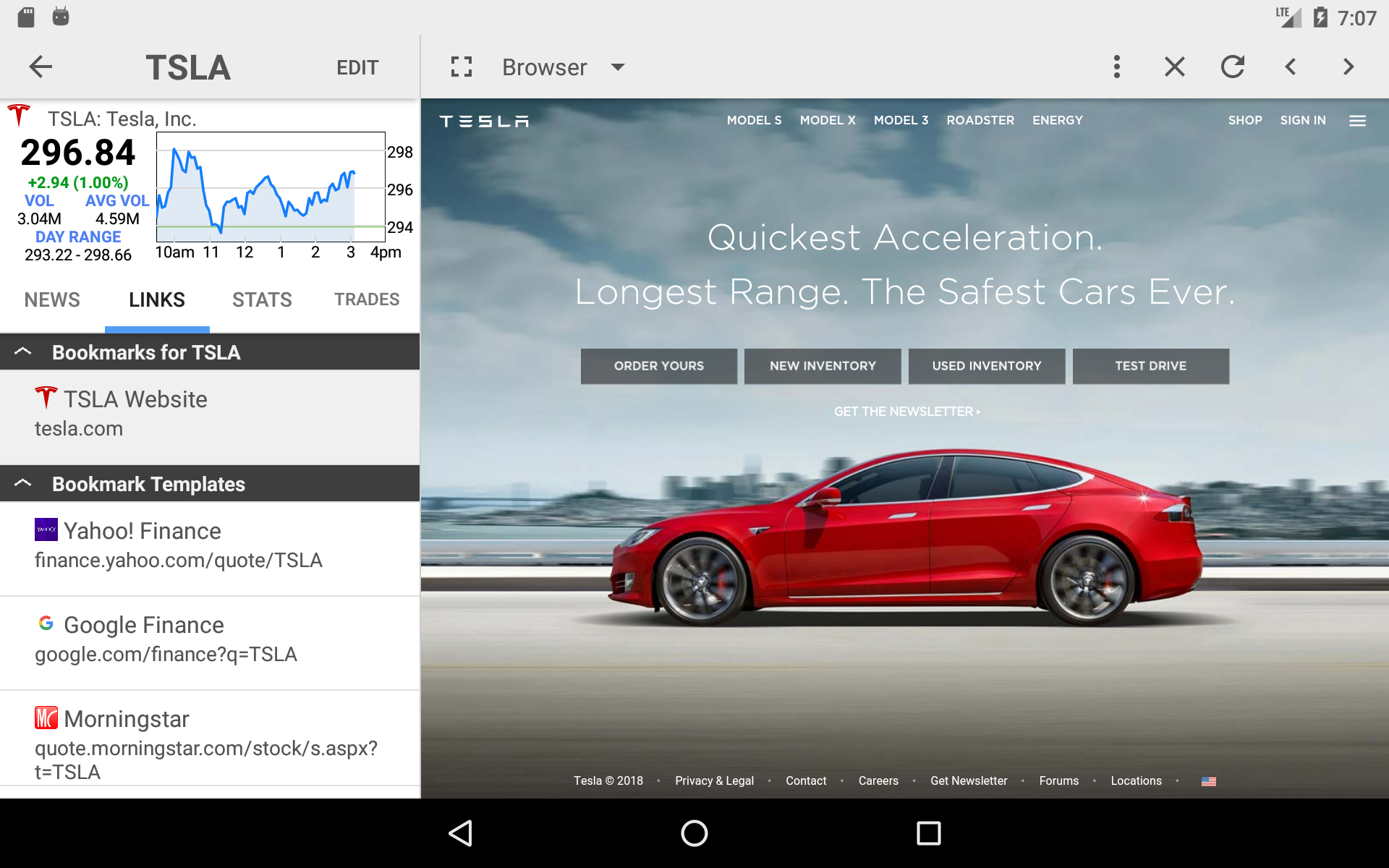Screen dimensions: 1389x868
Task: Open ROADSTER in Tesla nav
Action: coord(980,120)
